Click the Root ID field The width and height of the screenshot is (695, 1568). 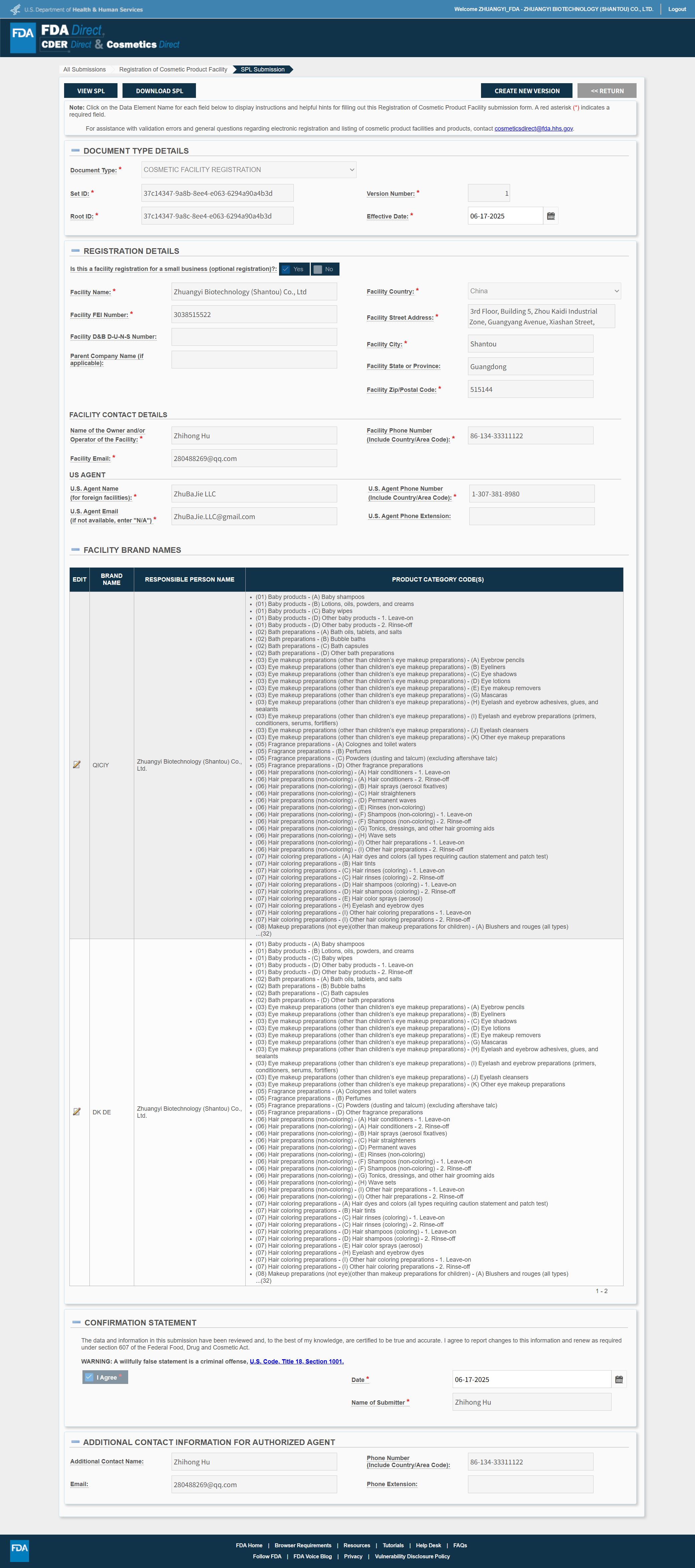(x=218, y=216)
